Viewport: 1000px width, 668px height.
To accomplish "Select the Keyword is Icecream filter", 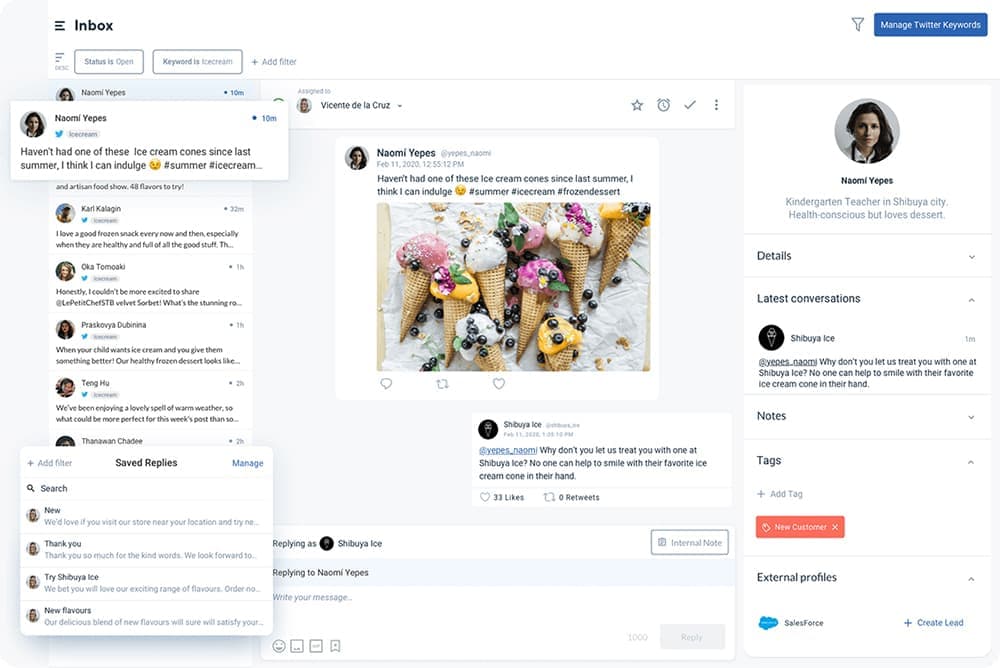I will (197, 62).
